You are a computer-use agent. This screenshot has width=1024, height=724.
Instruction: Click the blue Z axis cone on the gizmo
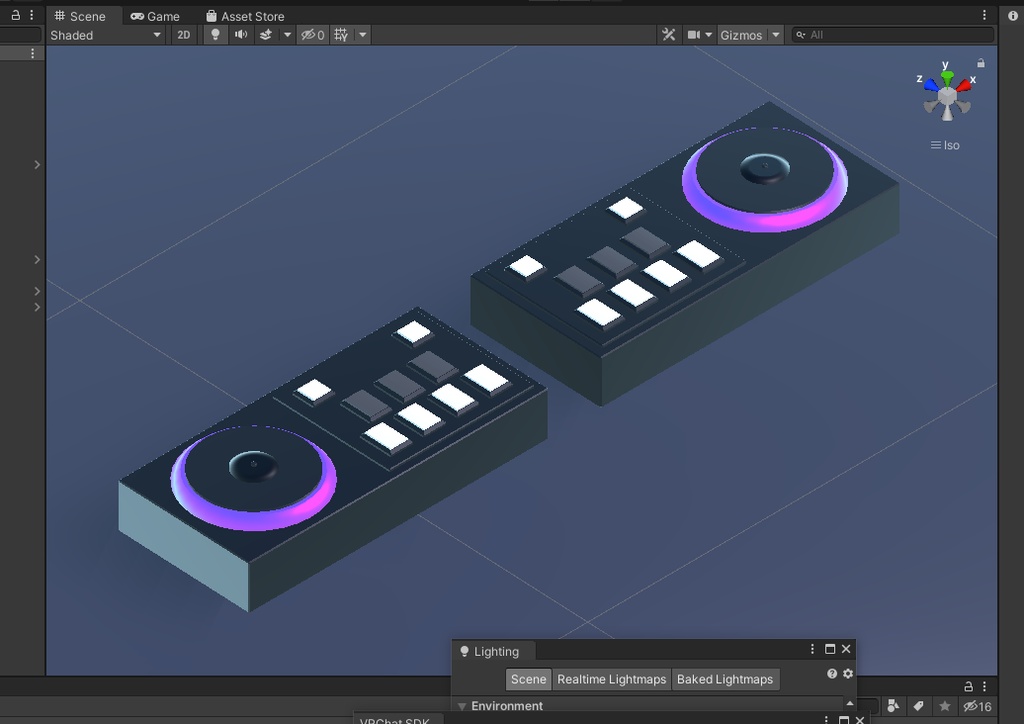pyautogui.click(x=931, y=85)
